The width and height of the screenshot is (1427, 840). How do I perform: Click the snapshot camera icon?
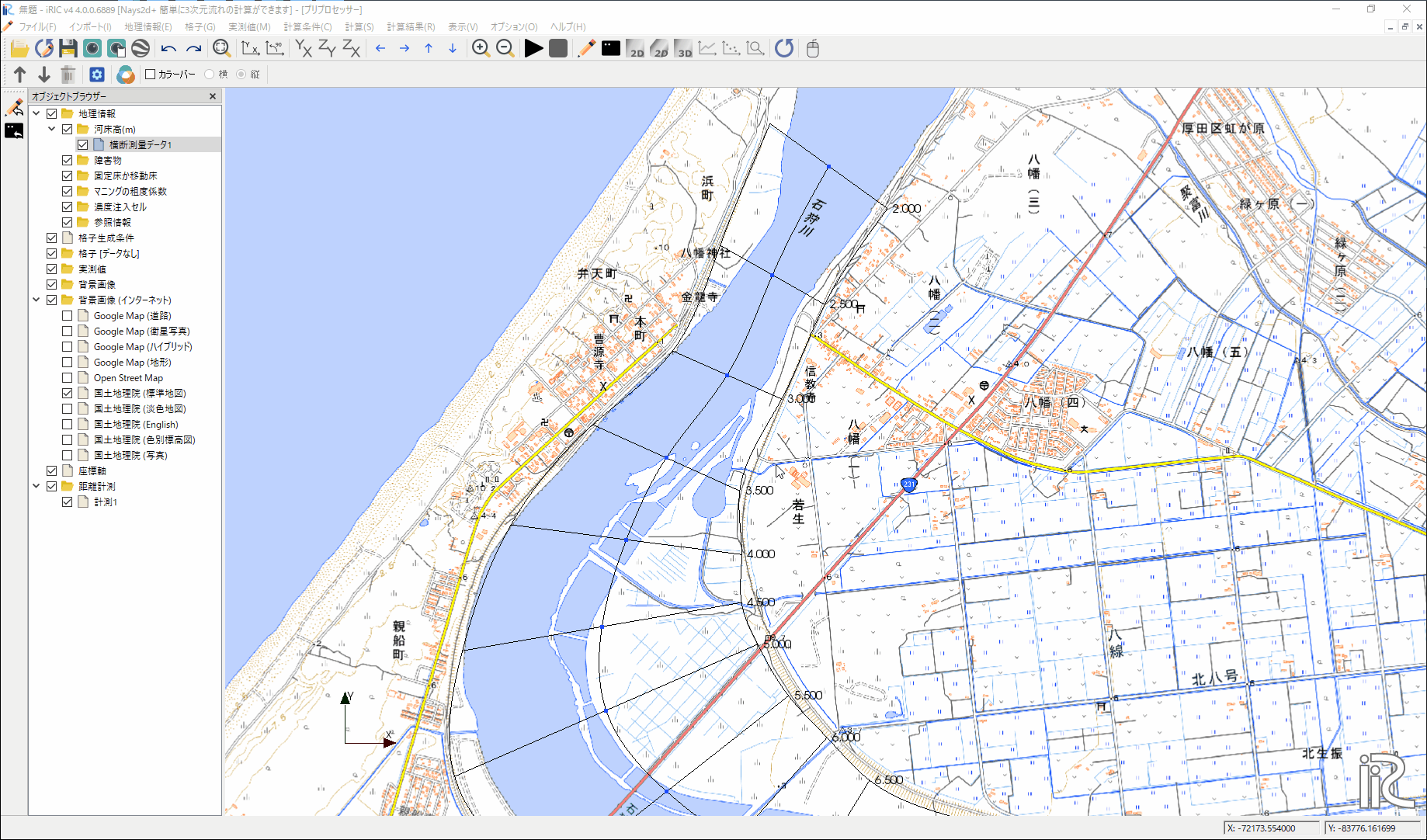click(x=92, y=48)
